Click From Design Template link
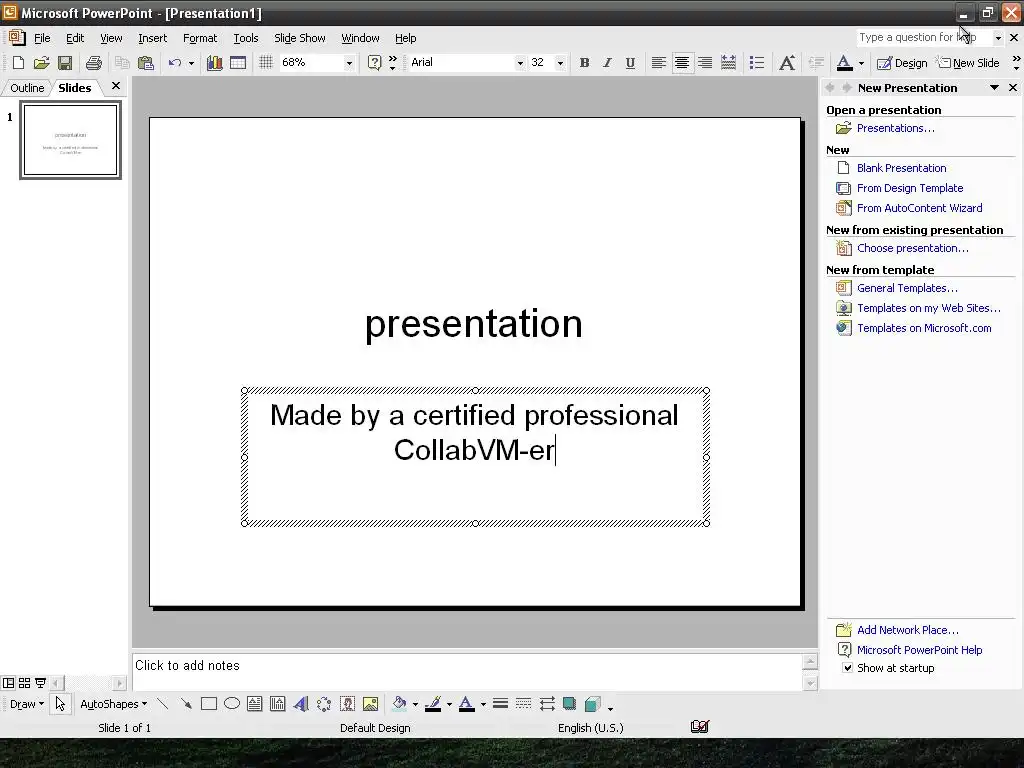1024x768 pixels. [910, 188]
